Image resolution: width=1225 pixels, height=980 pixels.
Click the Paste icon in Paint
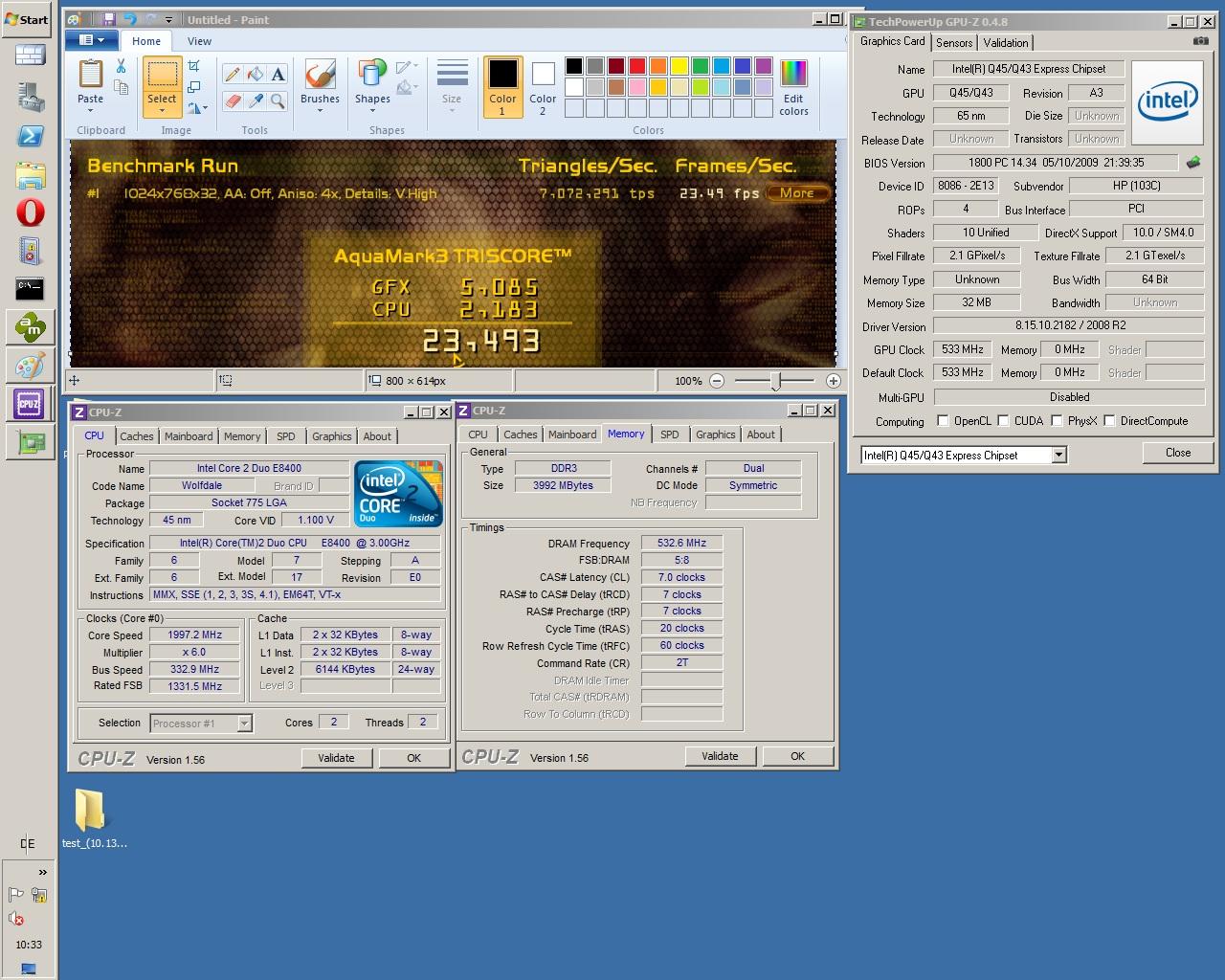(x=90, y=75)
